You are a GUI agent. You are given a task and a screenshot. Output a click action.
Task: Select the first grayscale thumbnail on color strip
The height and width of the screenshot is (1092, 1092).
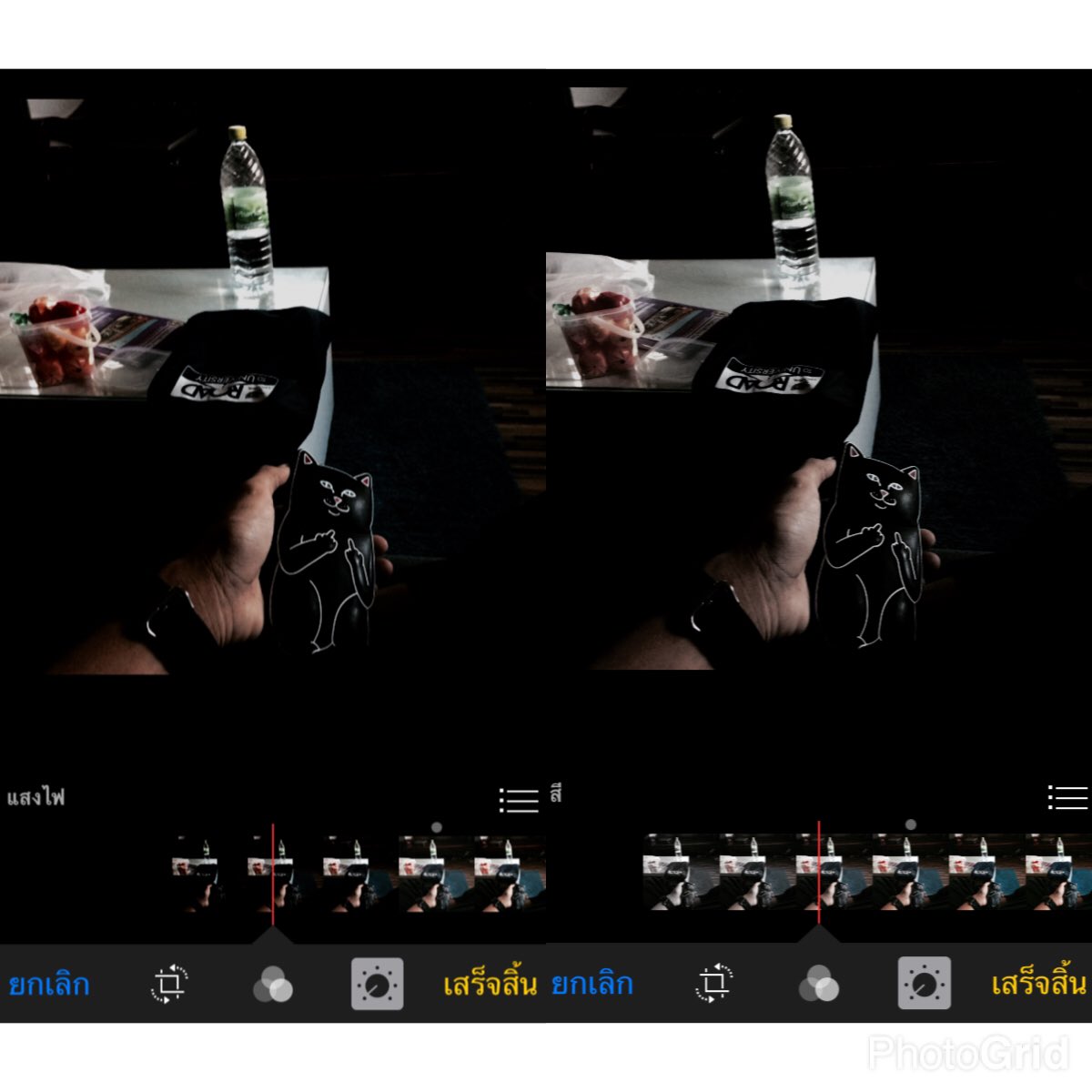click(680, 872)
